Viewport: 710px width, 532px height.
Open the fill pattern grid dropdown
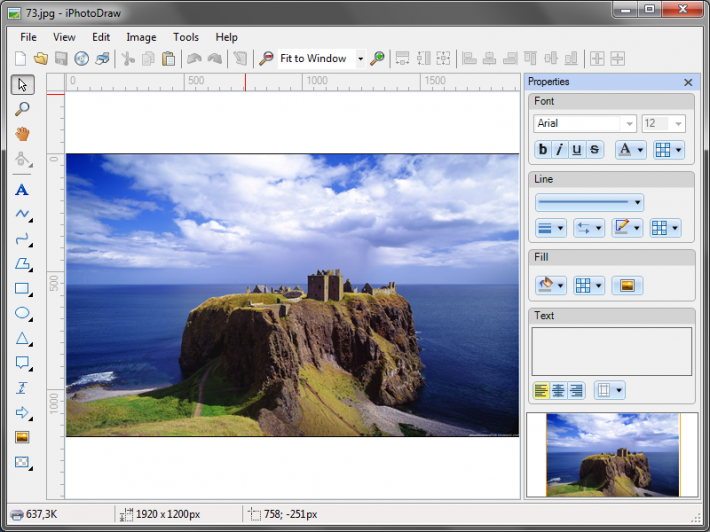(589, 286)
